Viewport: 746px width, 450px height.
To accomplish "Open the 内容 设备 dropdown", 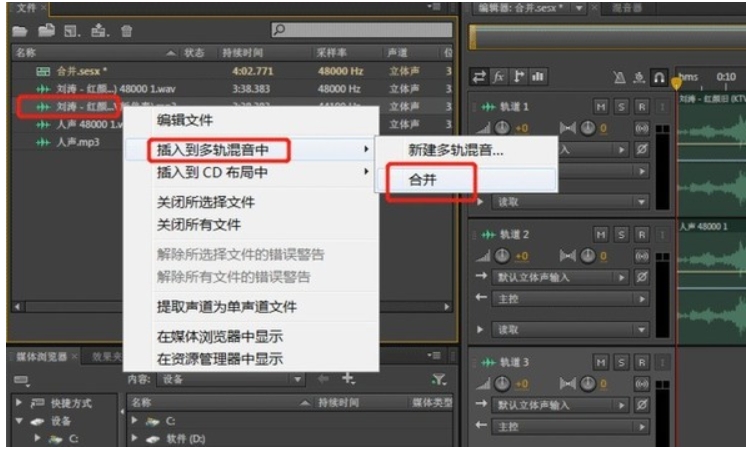I will pos(230,379).
